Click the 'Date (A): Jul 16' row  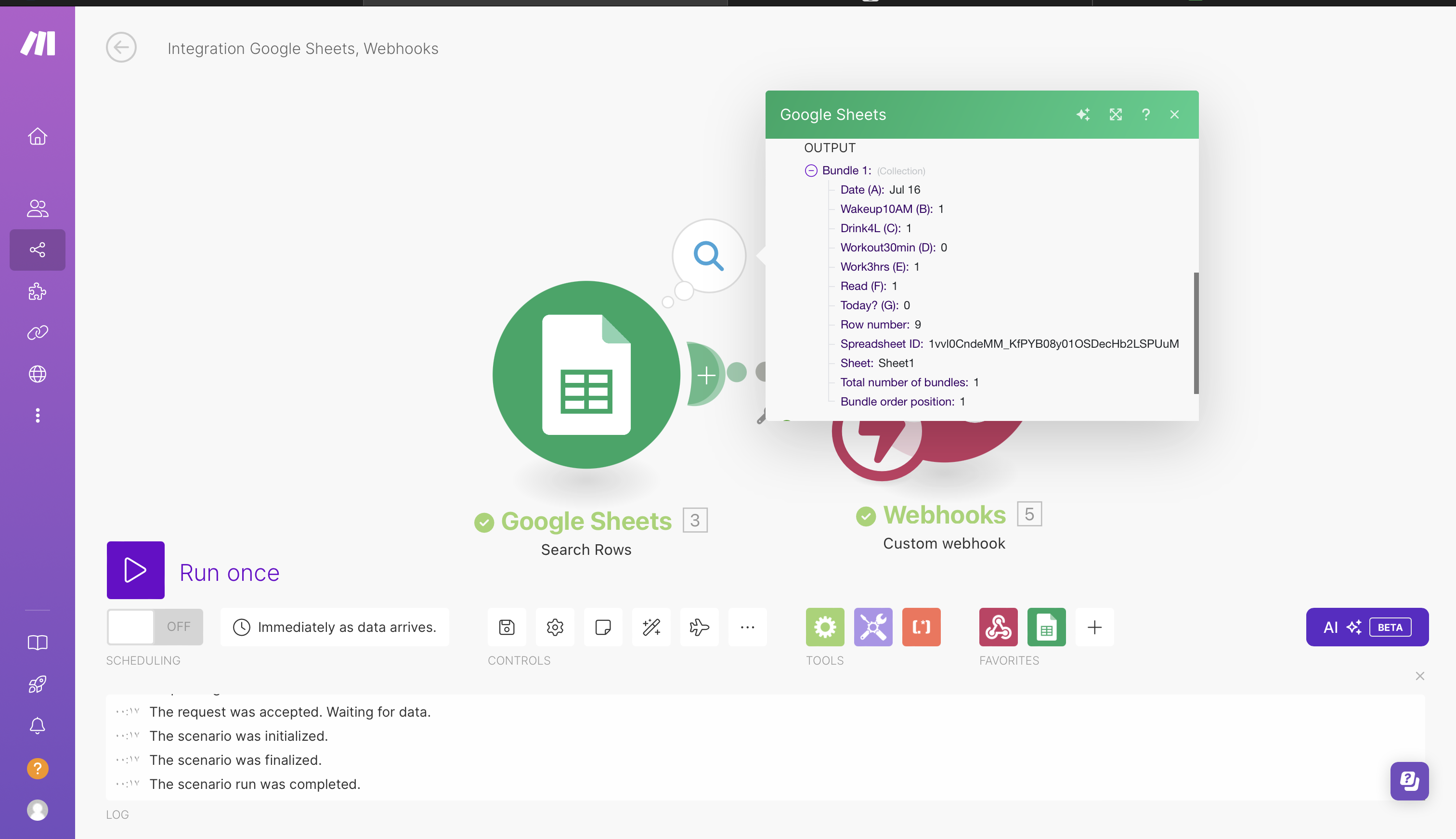tap(880, 190)
